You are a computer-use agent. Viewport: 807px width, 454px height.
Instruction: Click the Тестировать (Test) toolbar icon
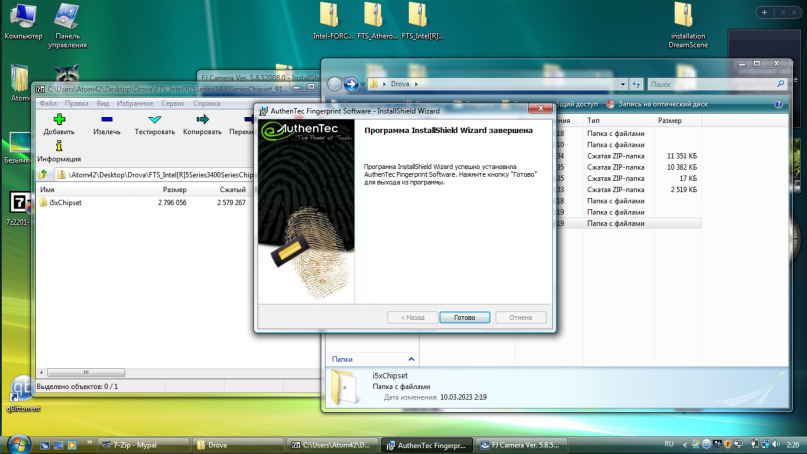click(x=154, y=124)
